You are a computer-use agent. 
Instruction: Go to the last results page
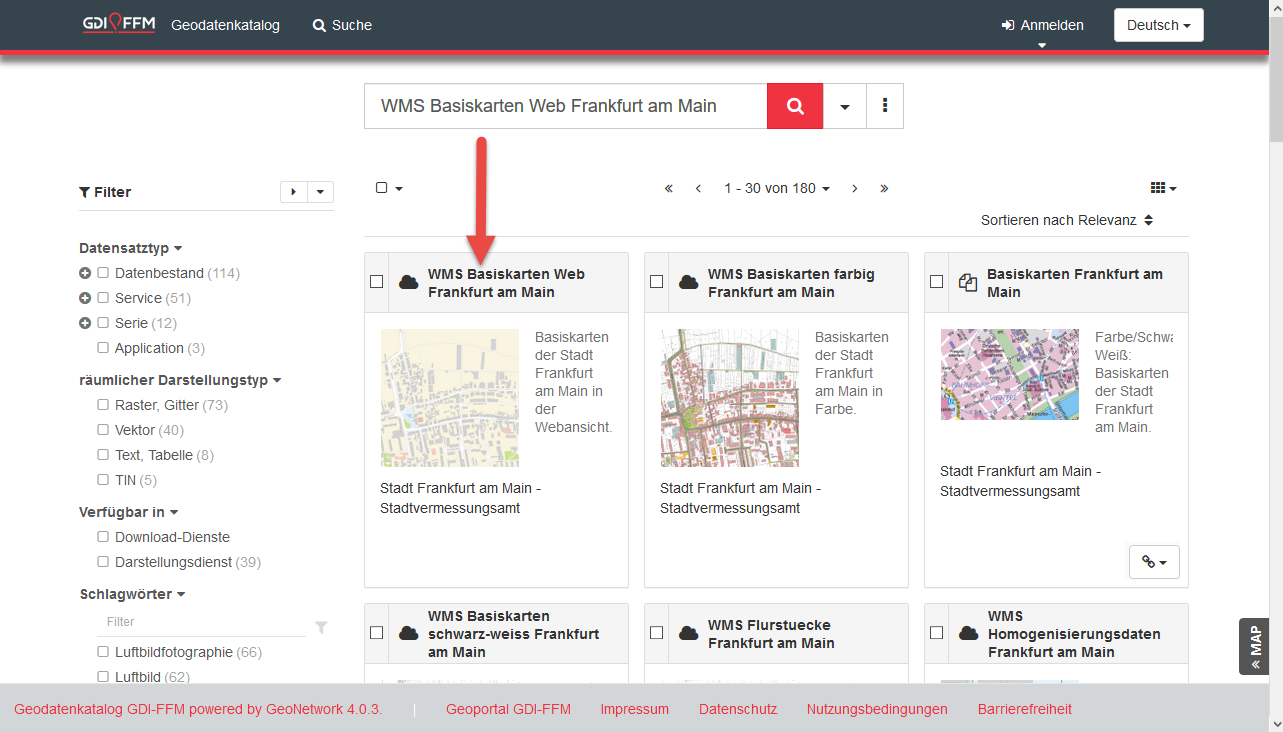point(884,188)
